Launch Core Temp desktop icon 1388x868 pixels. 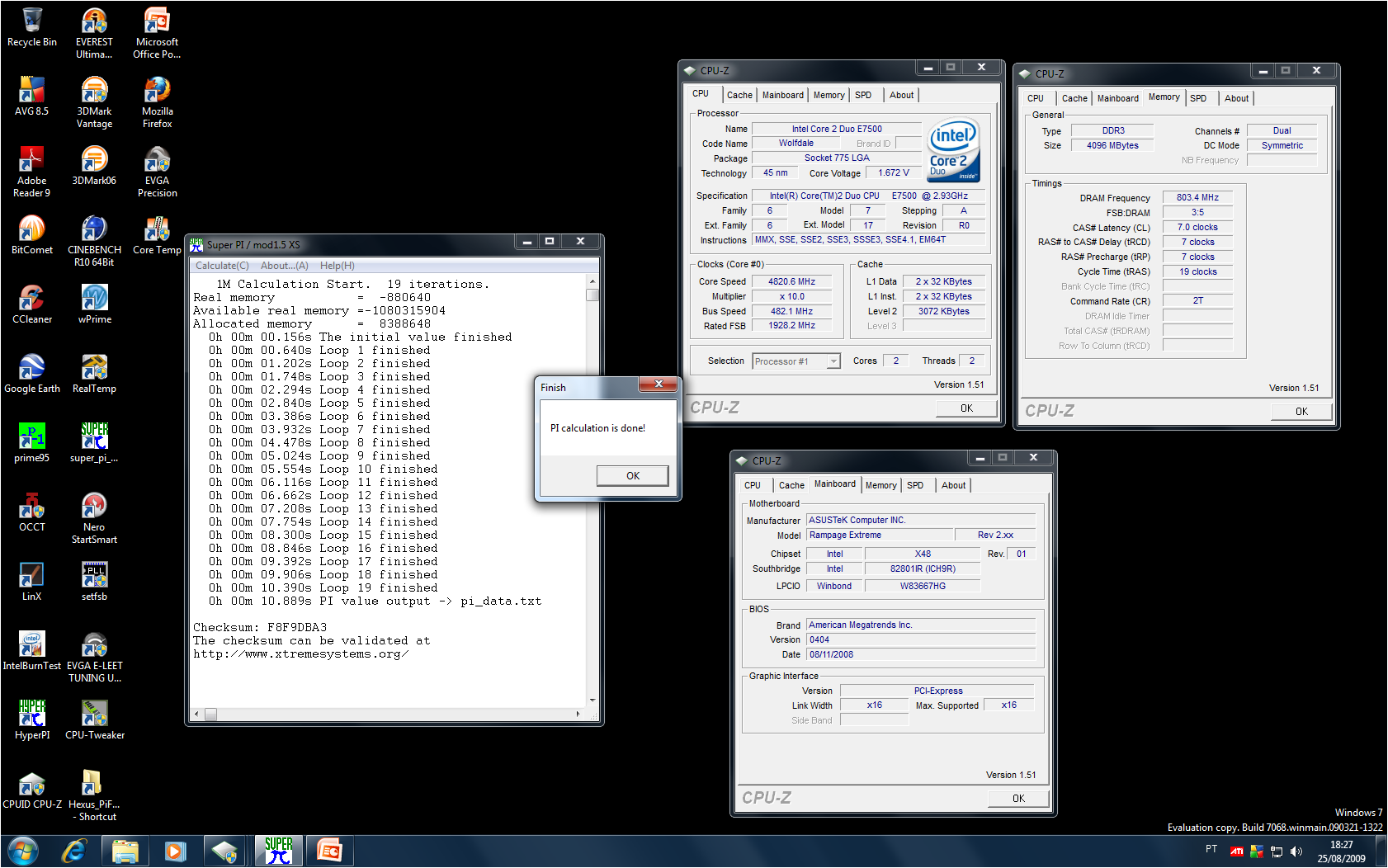(157, 235)
